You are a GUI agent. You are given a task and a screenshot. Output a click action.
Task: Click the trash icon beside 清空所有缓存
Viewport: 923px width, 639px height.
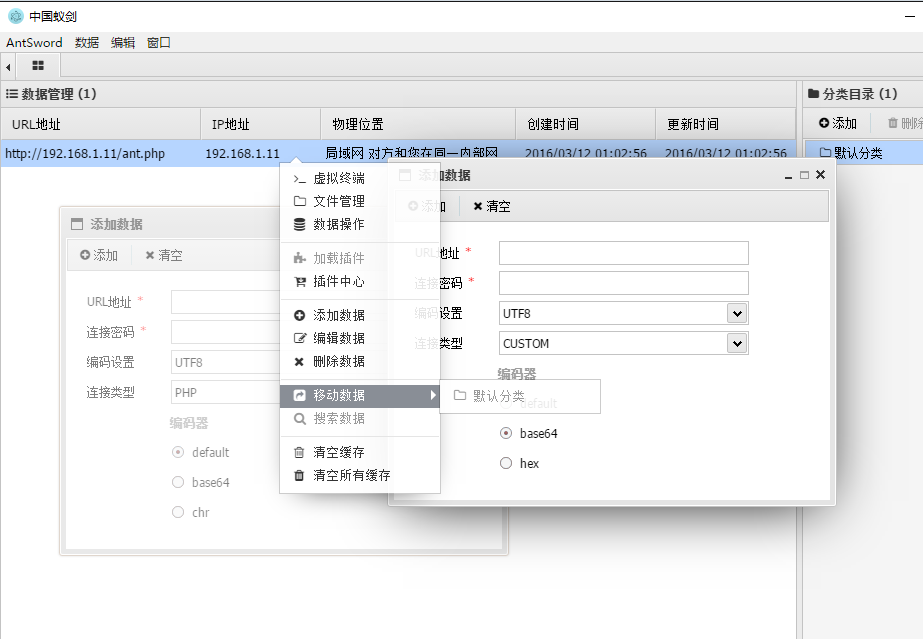(x=299, y=475)
